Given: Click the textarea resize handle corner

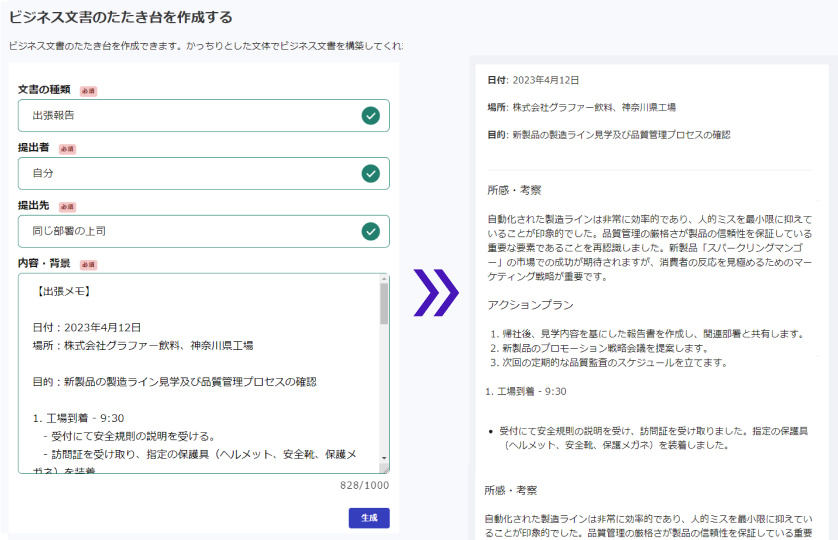Looking at the screenshot, I should (384, 469).
